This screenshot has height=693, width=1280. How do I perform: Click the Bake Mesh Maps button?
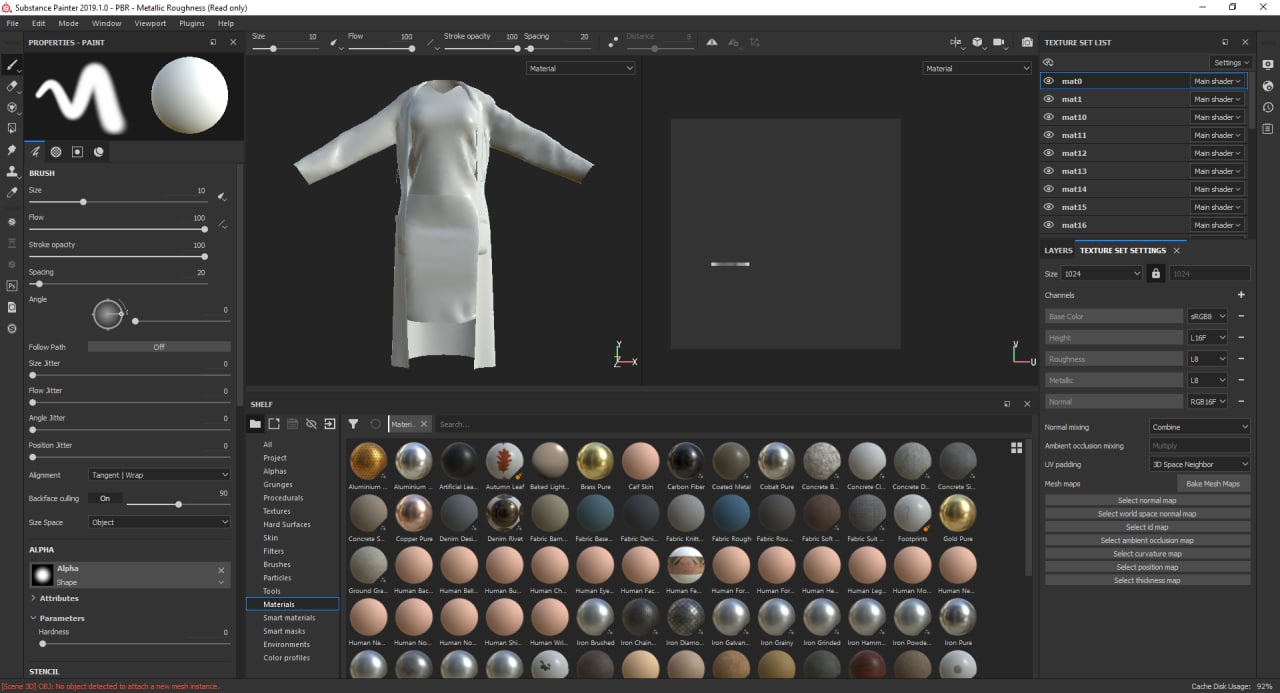[1213, 484]
